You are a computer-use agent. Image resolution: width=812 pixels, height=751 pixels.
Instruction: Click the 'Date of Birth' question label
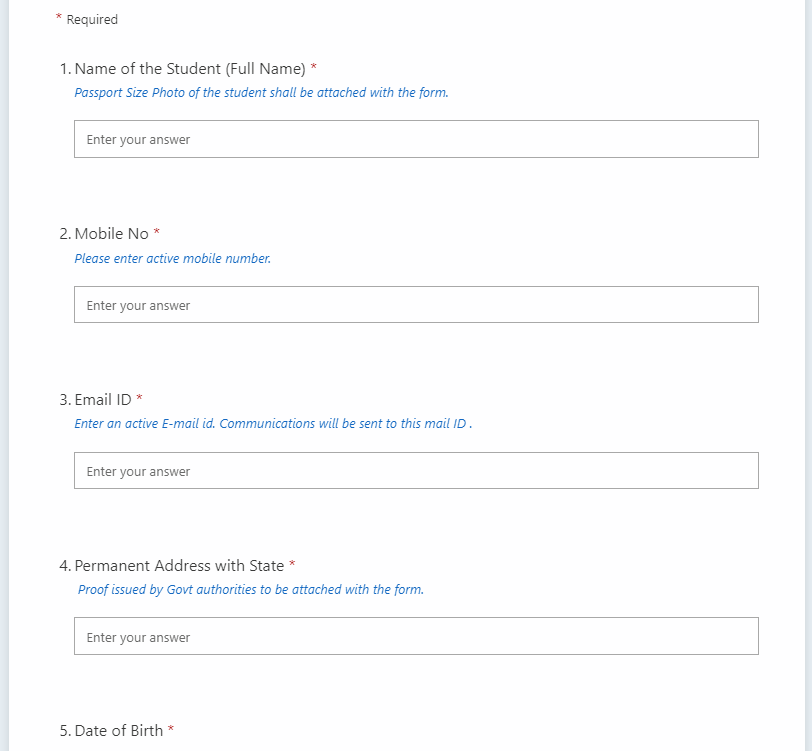pyautogui.click(x=119, y=730)
